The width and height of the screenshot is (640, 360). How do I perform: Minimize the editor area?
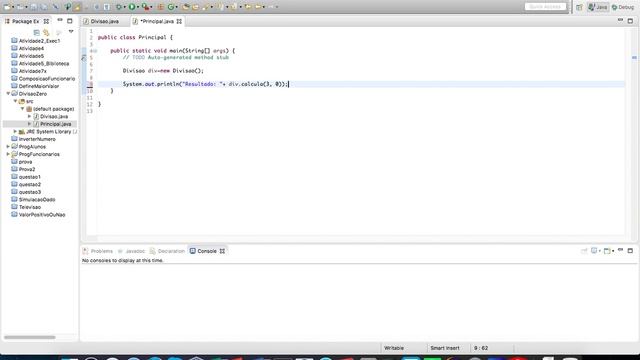click(x=620, y=20)
